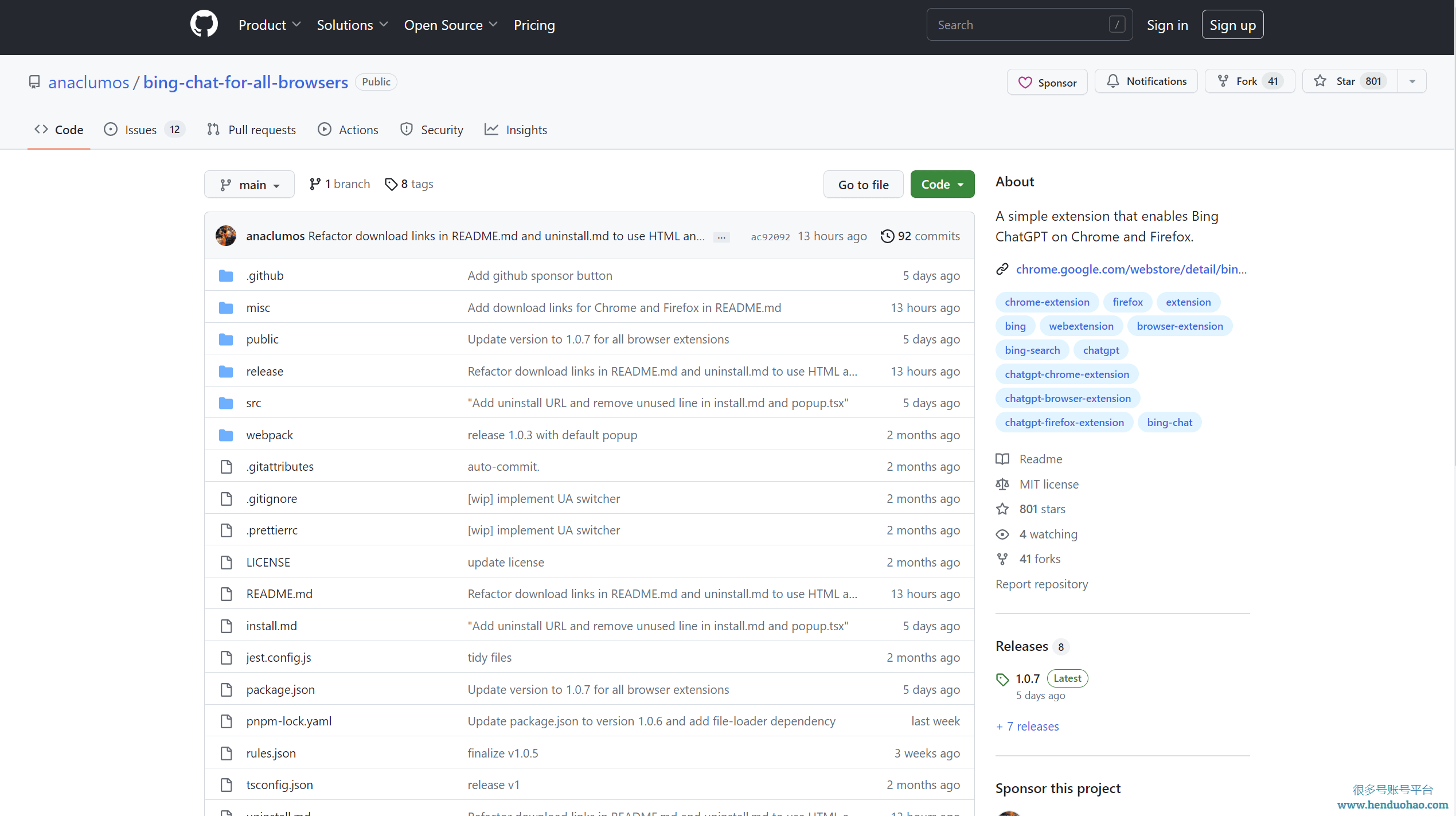Open the pnpm-lock.yaml file

coord(289,721)
